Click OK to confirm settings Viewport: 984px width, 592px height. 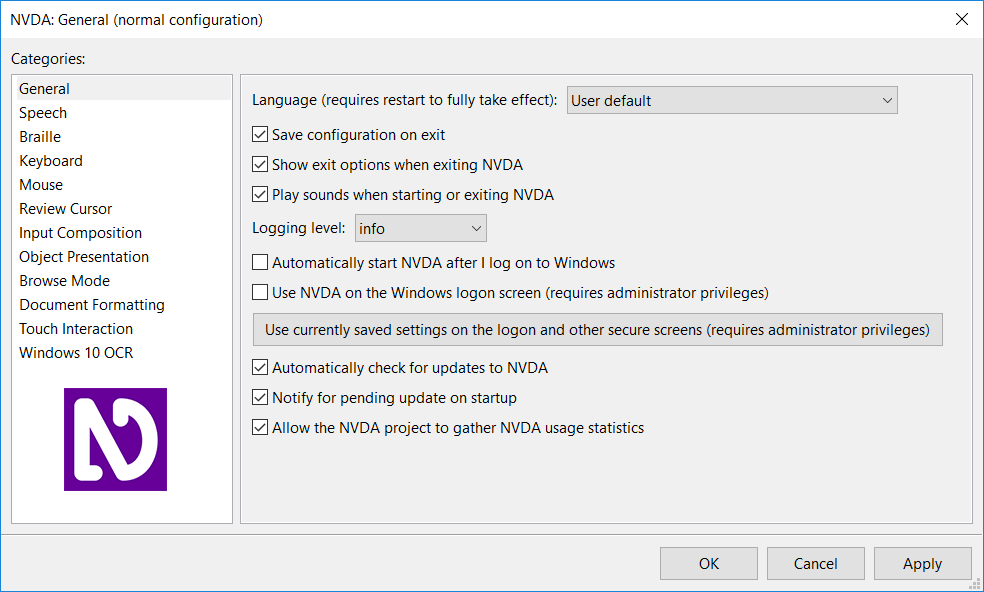pyautogui.click(x=708, y=564)
